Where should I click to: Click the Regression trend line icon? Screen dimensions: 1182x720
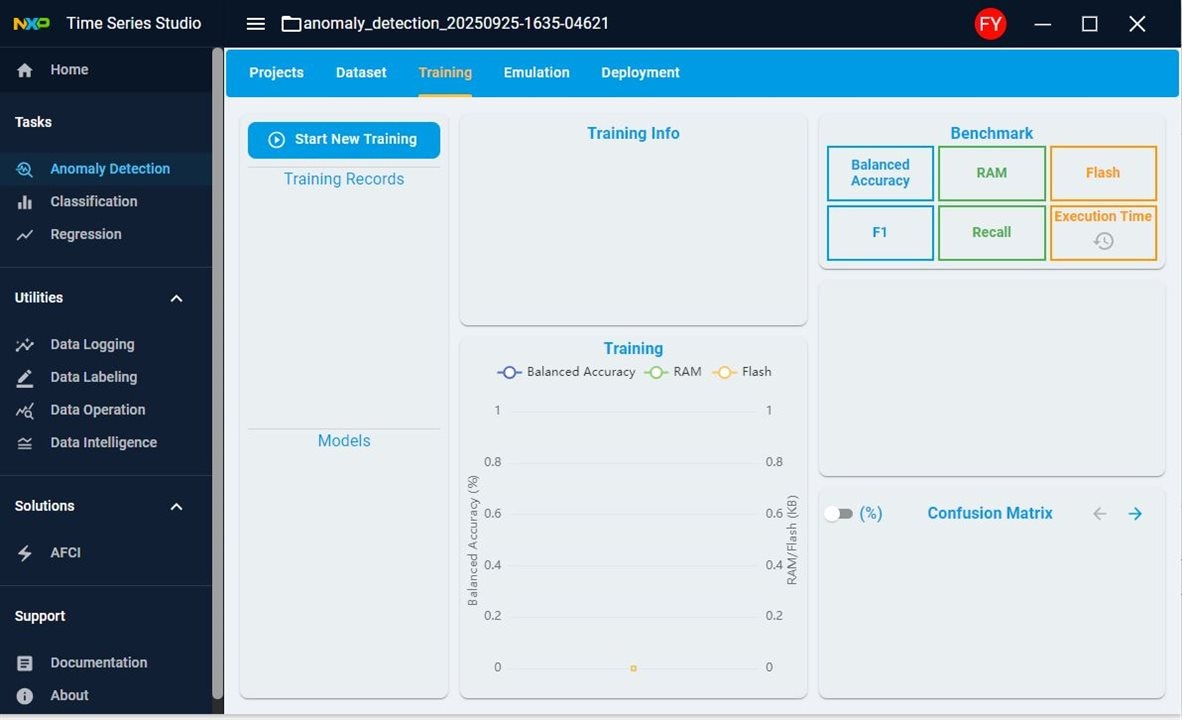click(x=25, y=234)
